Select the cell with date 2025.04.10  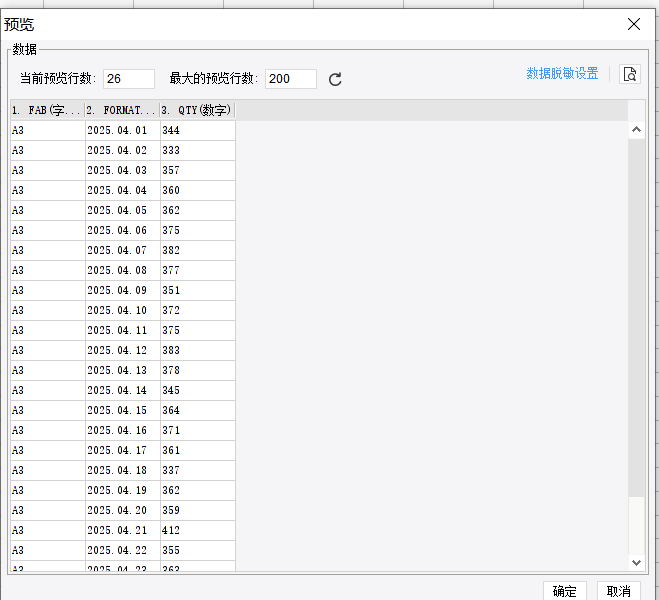(123, 311)
